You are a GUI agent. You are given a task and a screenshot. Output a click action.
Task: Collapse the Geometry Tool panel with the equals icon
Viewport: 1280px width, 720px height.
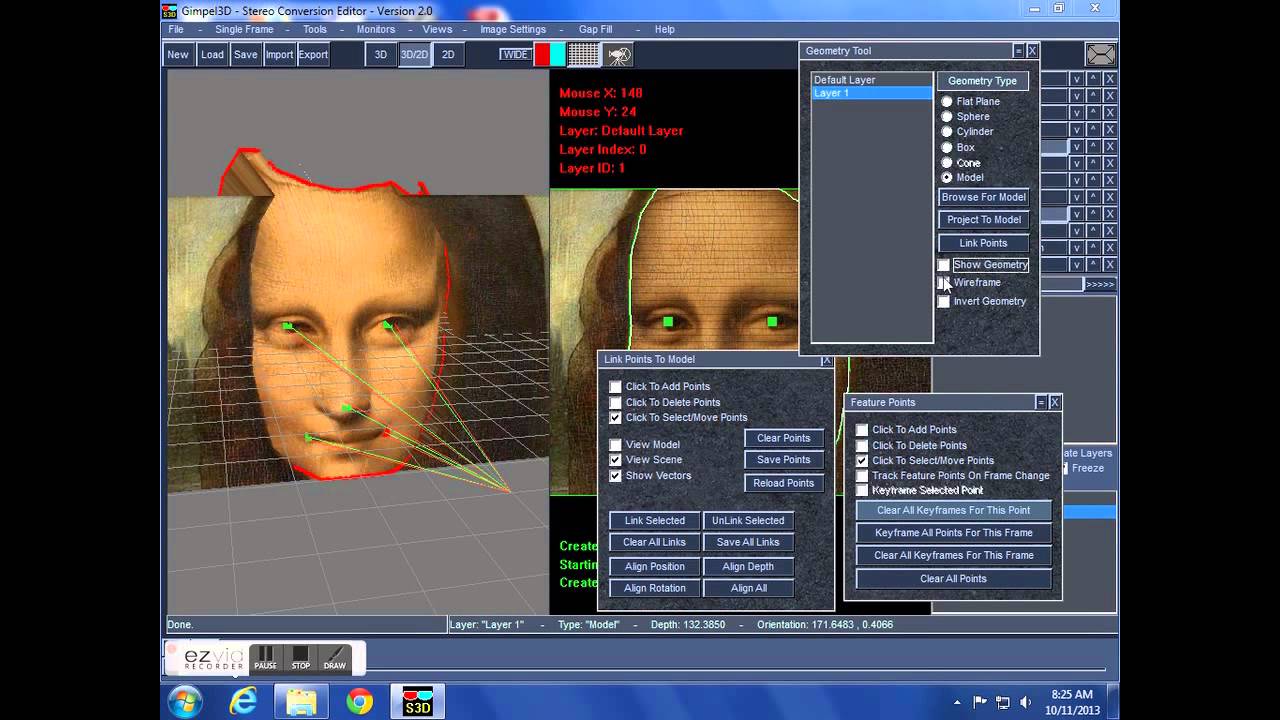pos(1018,51)
